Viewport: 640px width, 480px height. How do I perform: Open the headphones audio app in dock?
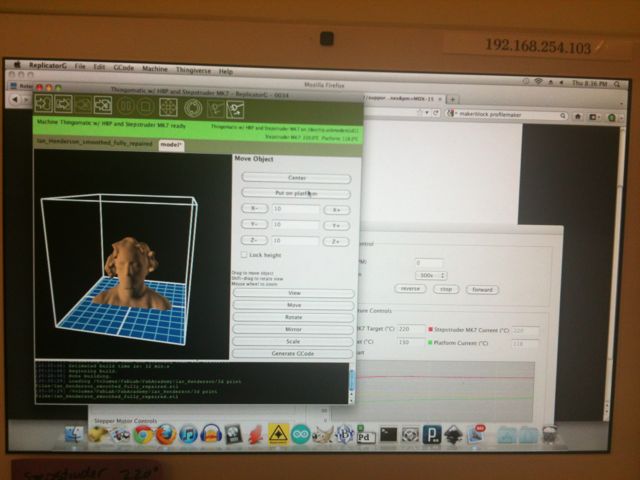click(x=211, y=435)
